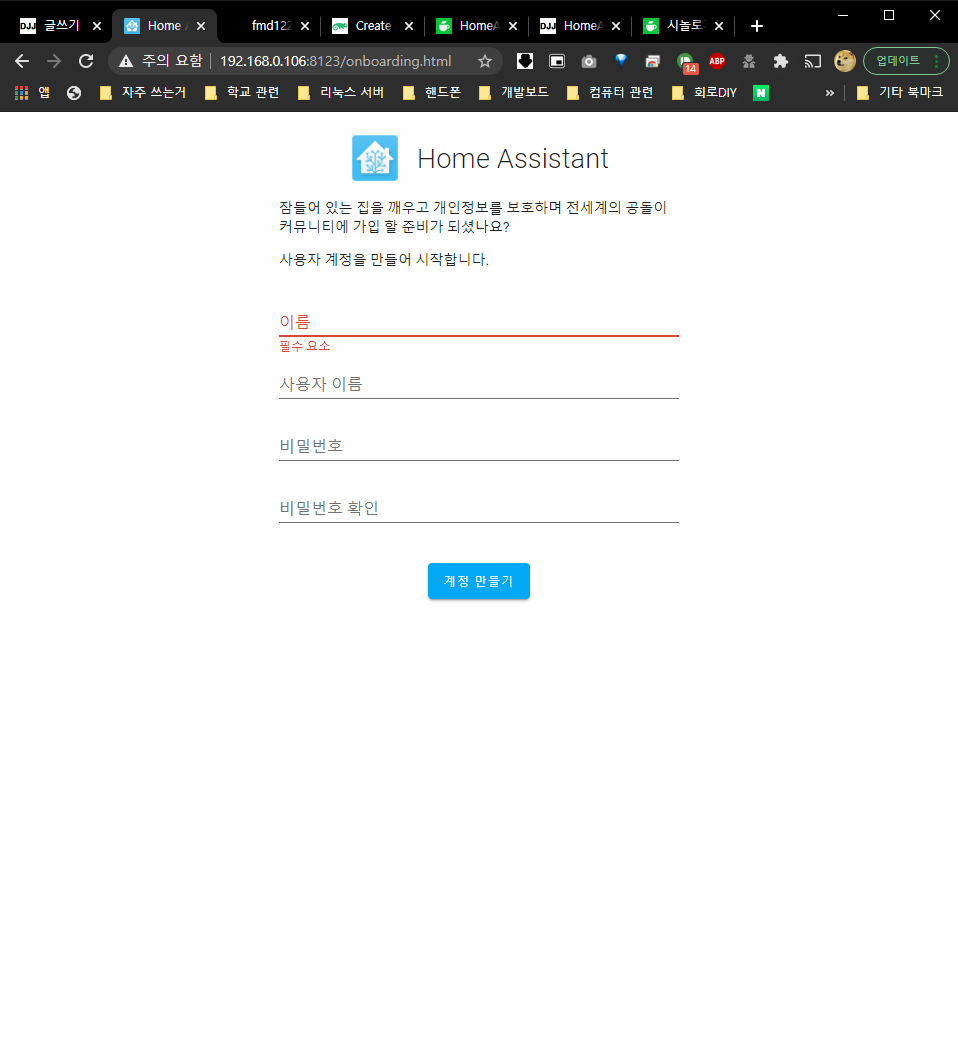
Task: Click the 이름 name input field
Action: pos(479,322)
